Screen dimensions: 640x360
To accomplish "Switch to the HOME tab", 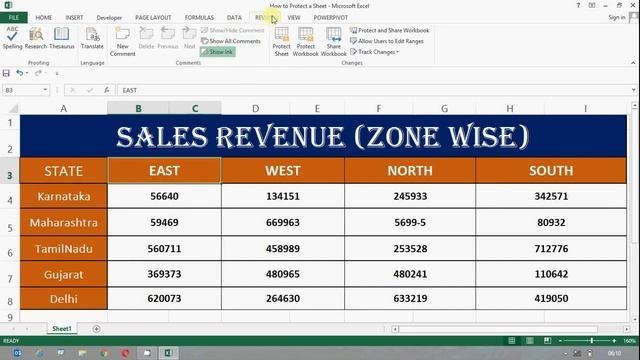I will [44, 18].
